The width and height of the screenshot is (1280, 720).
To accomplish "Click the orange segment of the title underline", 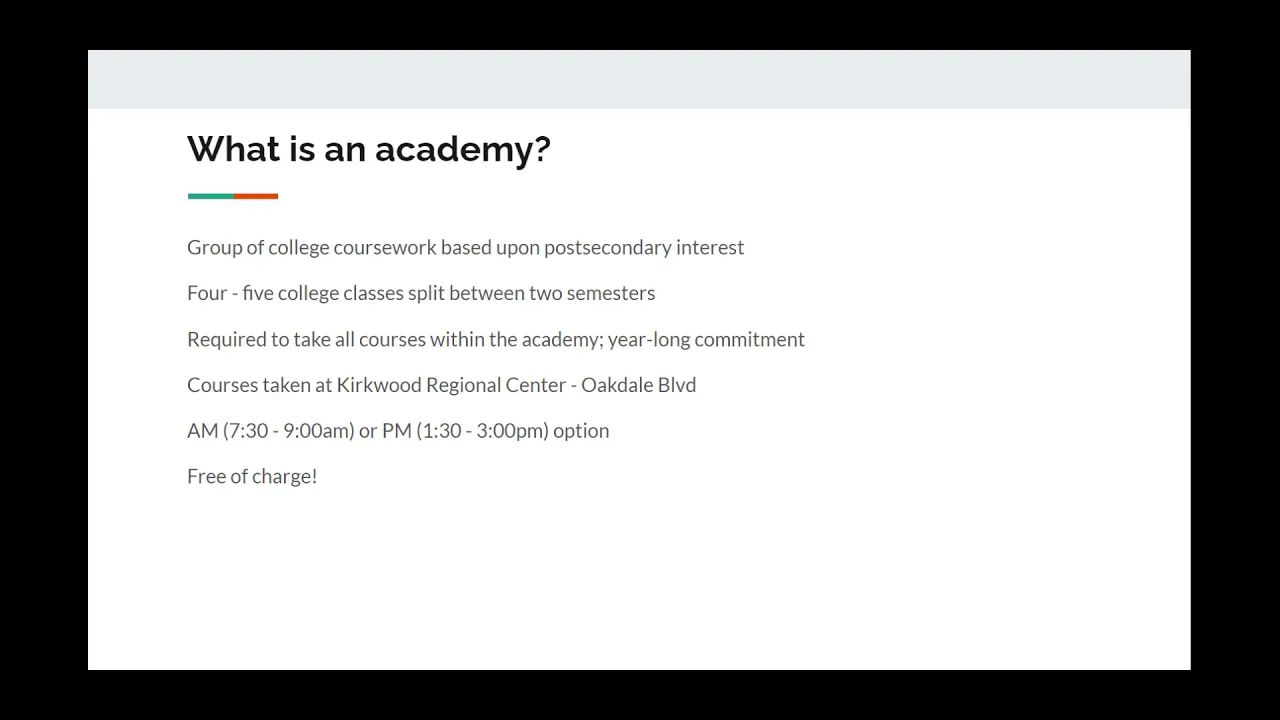I will [256, 196].
